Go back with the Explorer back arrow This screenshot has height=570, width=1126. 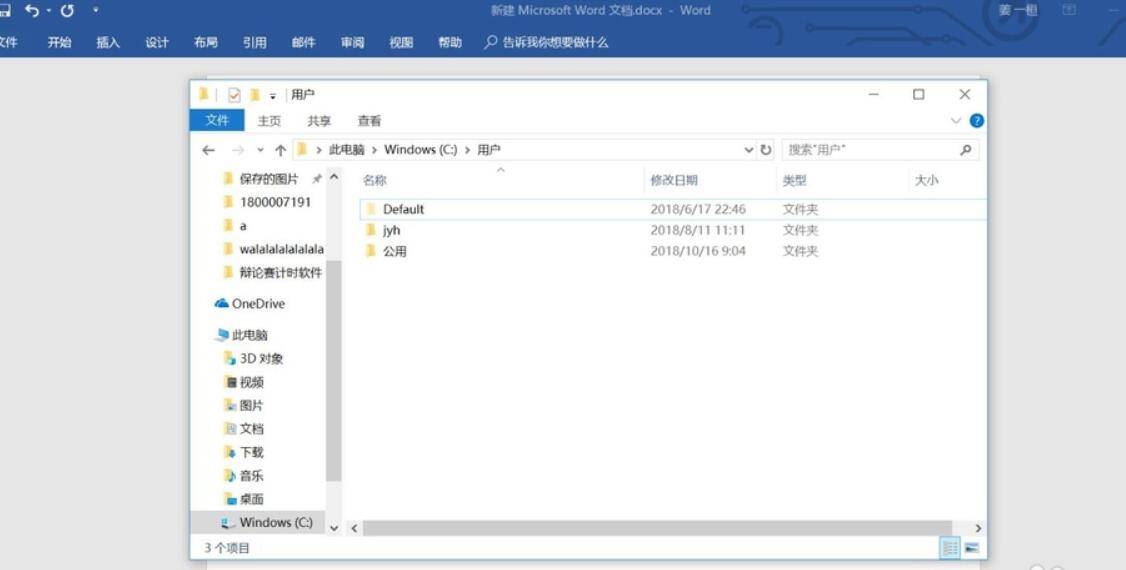click(208, 150)
